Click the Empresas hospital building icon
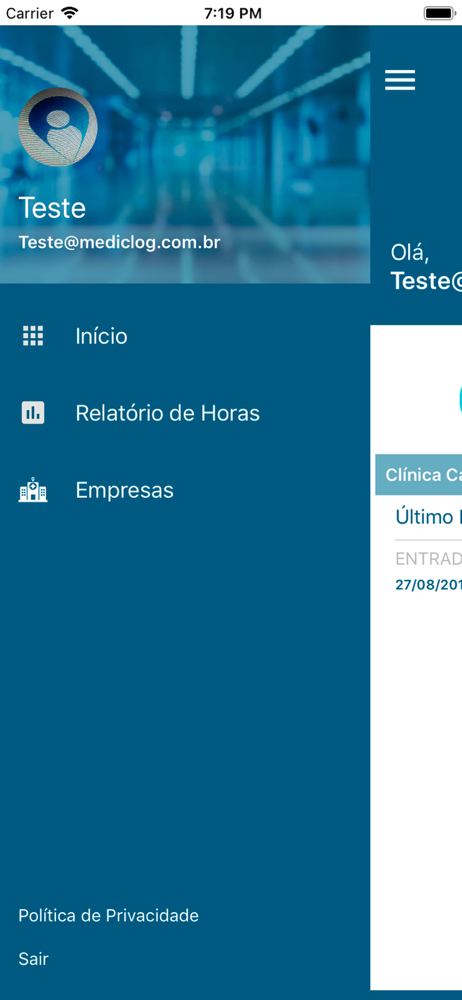The image size is (462, 1000). click(x=33, y=490)
